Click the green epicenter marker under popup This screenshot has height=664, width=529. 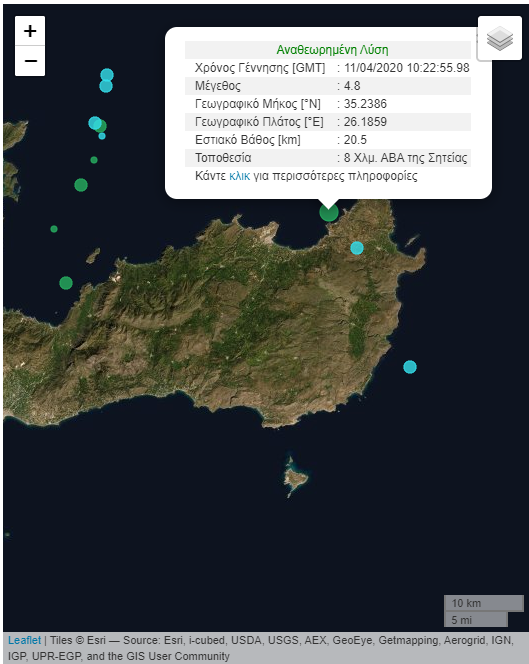tap(329, 212)
